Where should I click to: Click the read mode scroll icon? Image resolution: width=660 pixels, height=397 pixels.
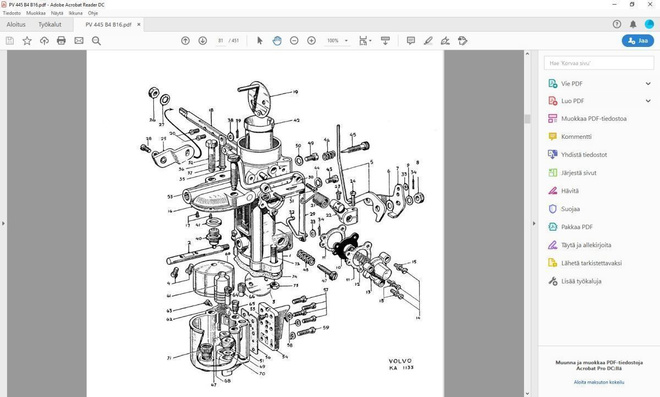[x=385, y=41]
